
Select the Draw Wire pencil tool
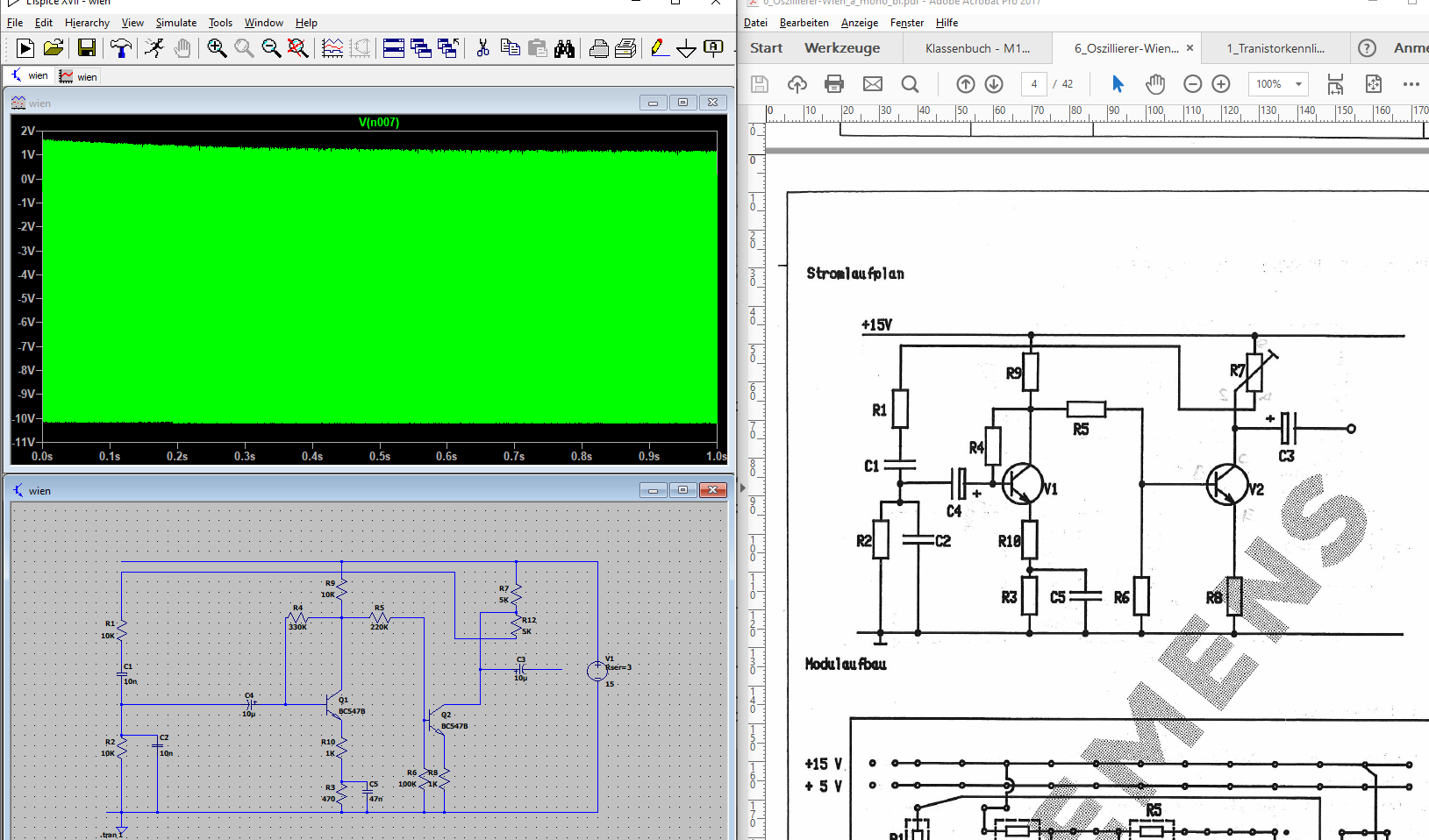pos(660,48)
